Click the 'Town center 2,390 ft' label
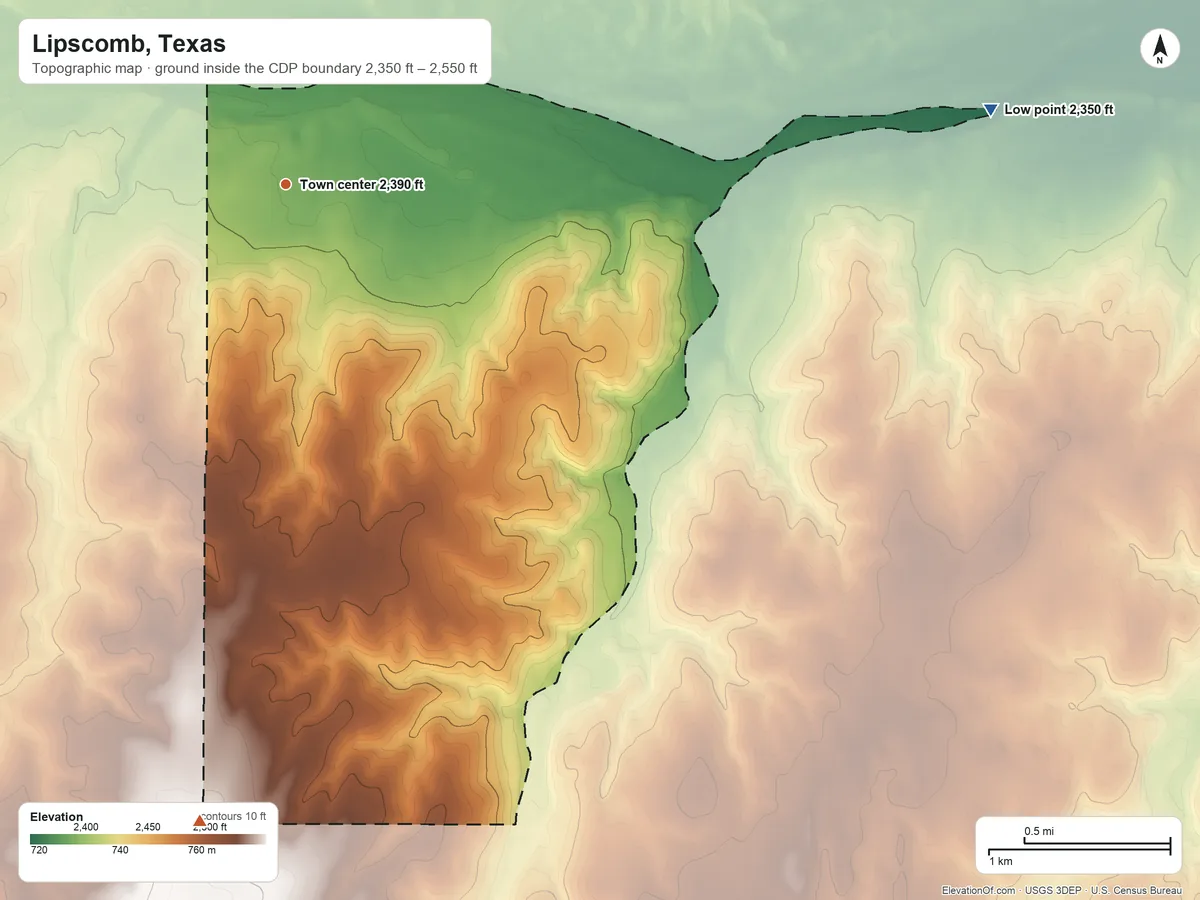The width and height of the screenshot is (1200, 900). click(x=362, y=184)
